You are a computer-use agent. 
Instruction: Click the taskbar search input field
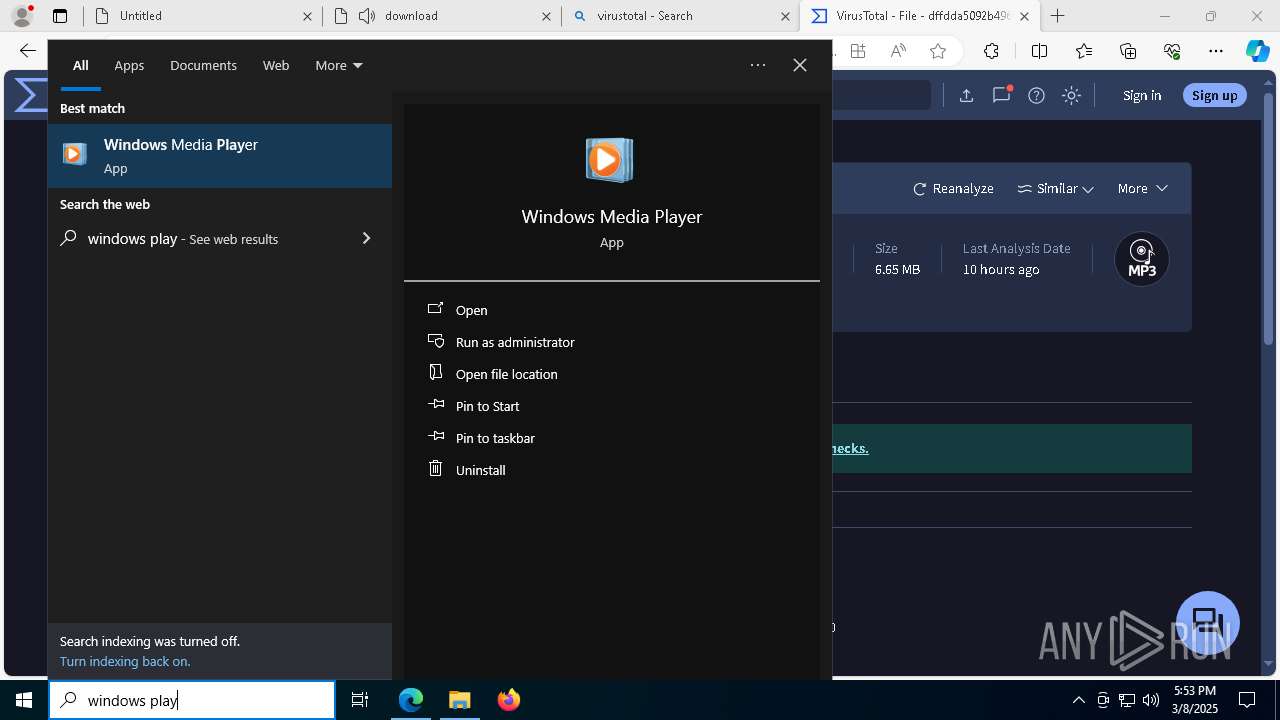[x=192, y=700]
